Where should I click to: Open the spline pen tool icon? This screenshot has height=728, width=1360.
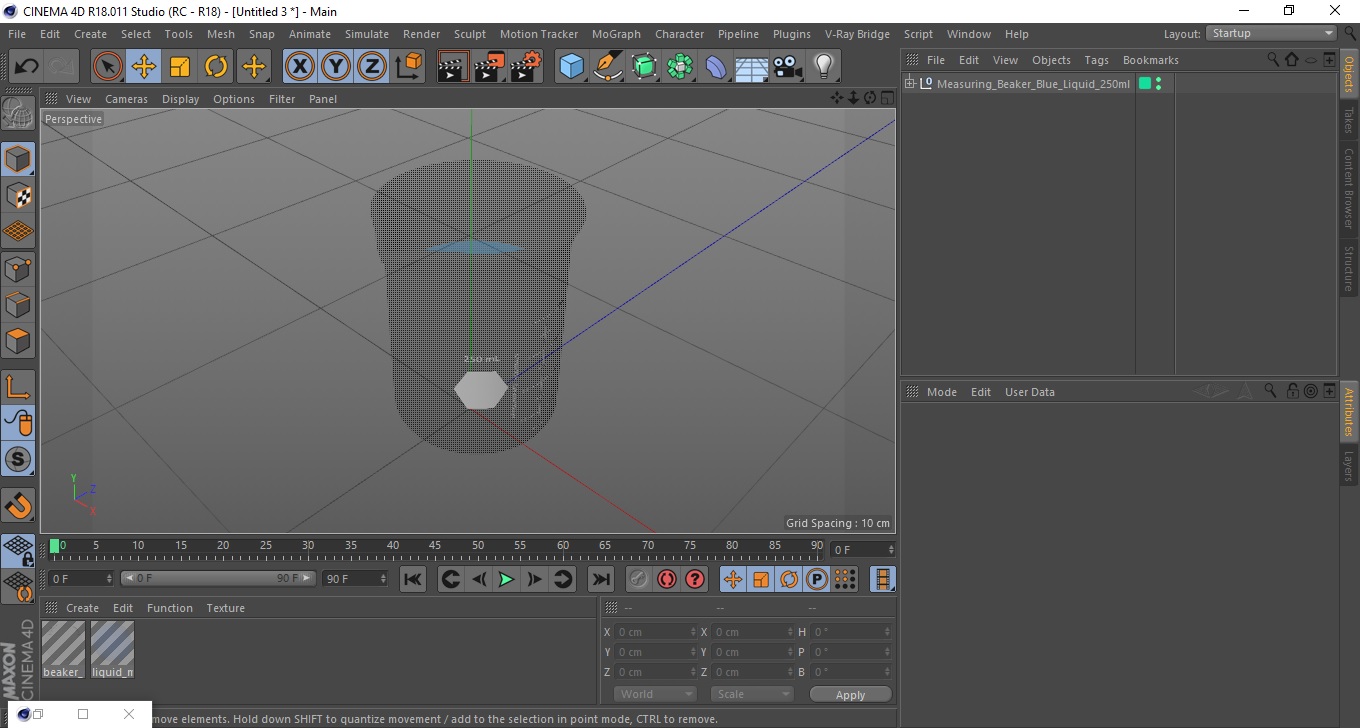coord(608,67)
